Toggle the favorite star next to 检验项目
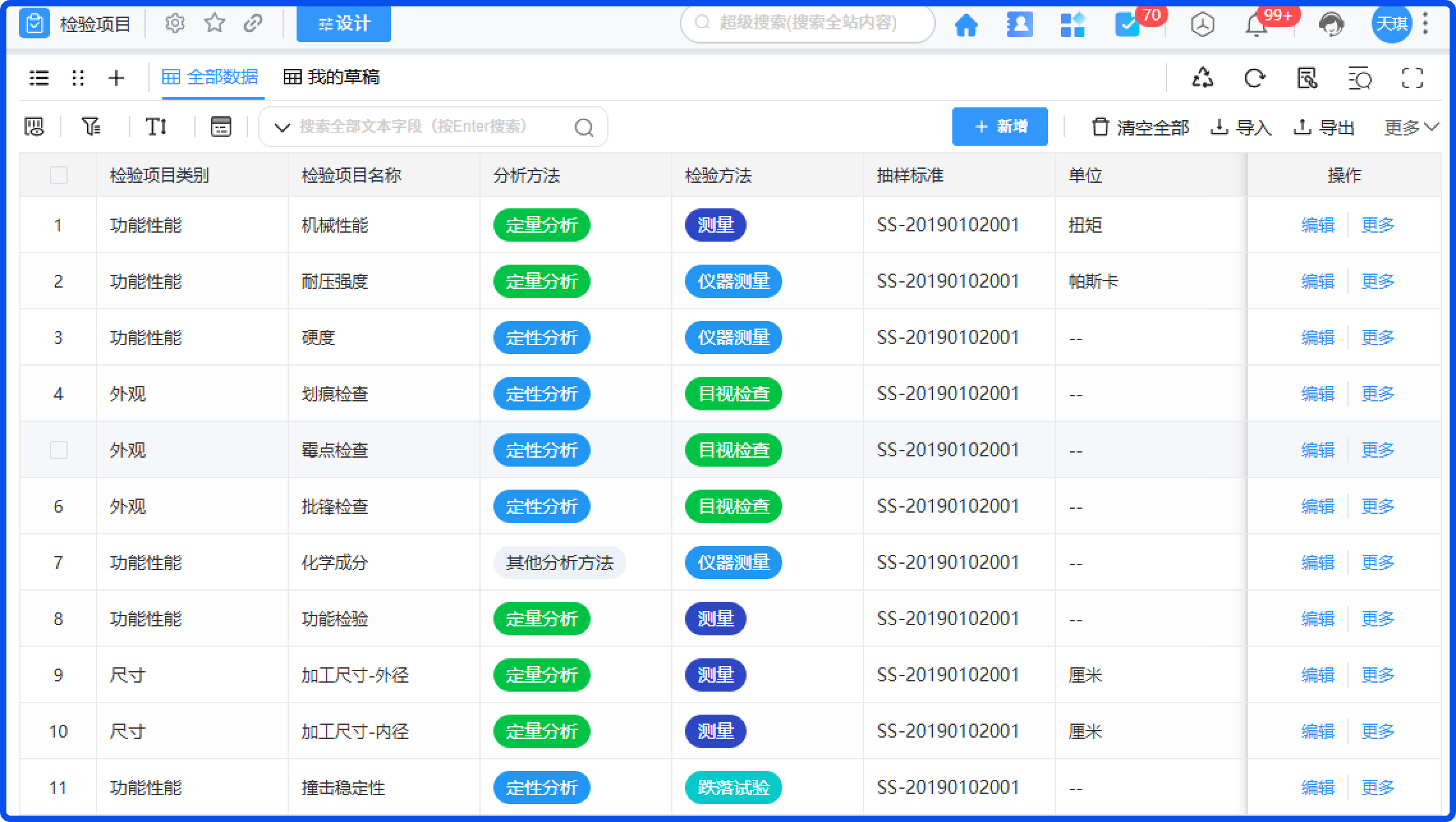 coord(215,23)
